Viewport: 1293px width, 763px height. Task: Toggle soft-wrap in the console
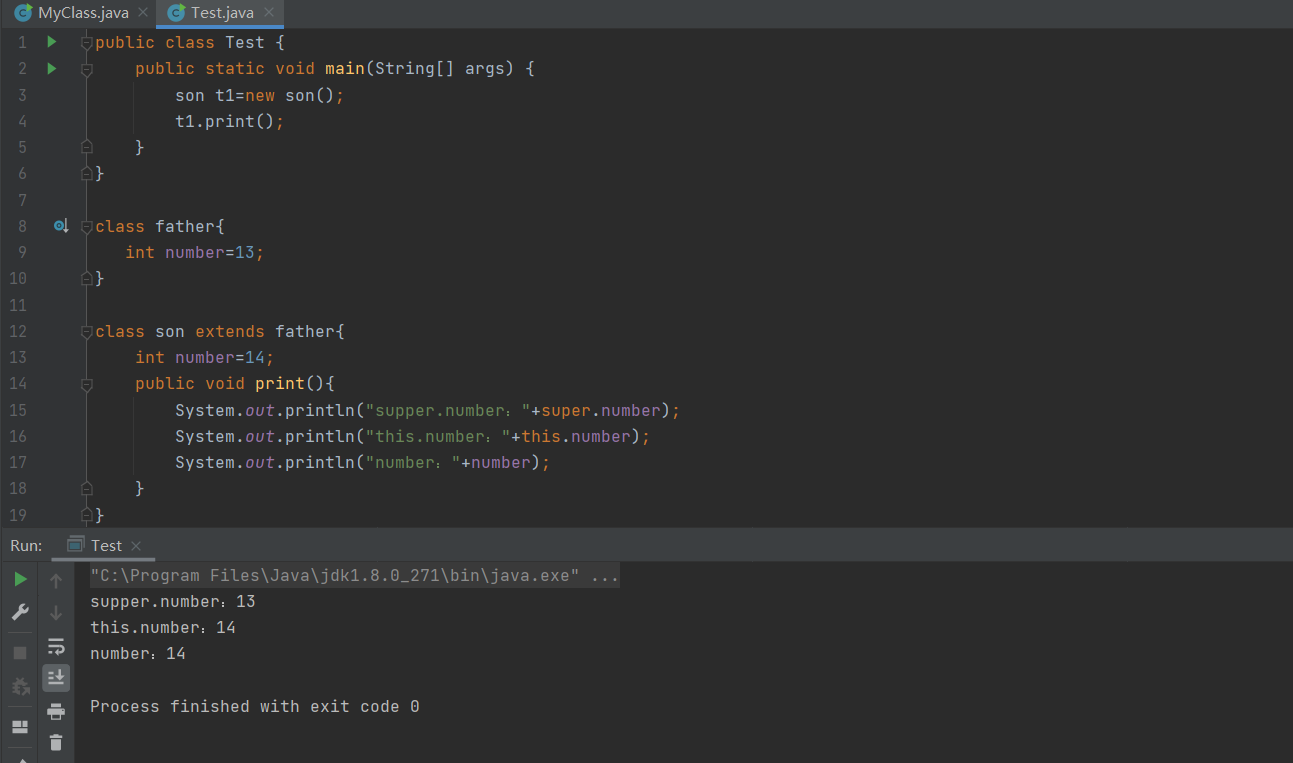[x=56, y=646]
